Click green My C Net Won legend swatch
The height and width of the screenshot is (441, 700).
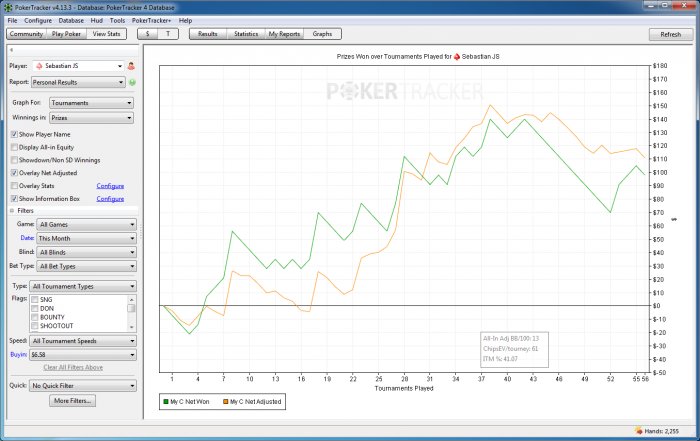point(167,401)
